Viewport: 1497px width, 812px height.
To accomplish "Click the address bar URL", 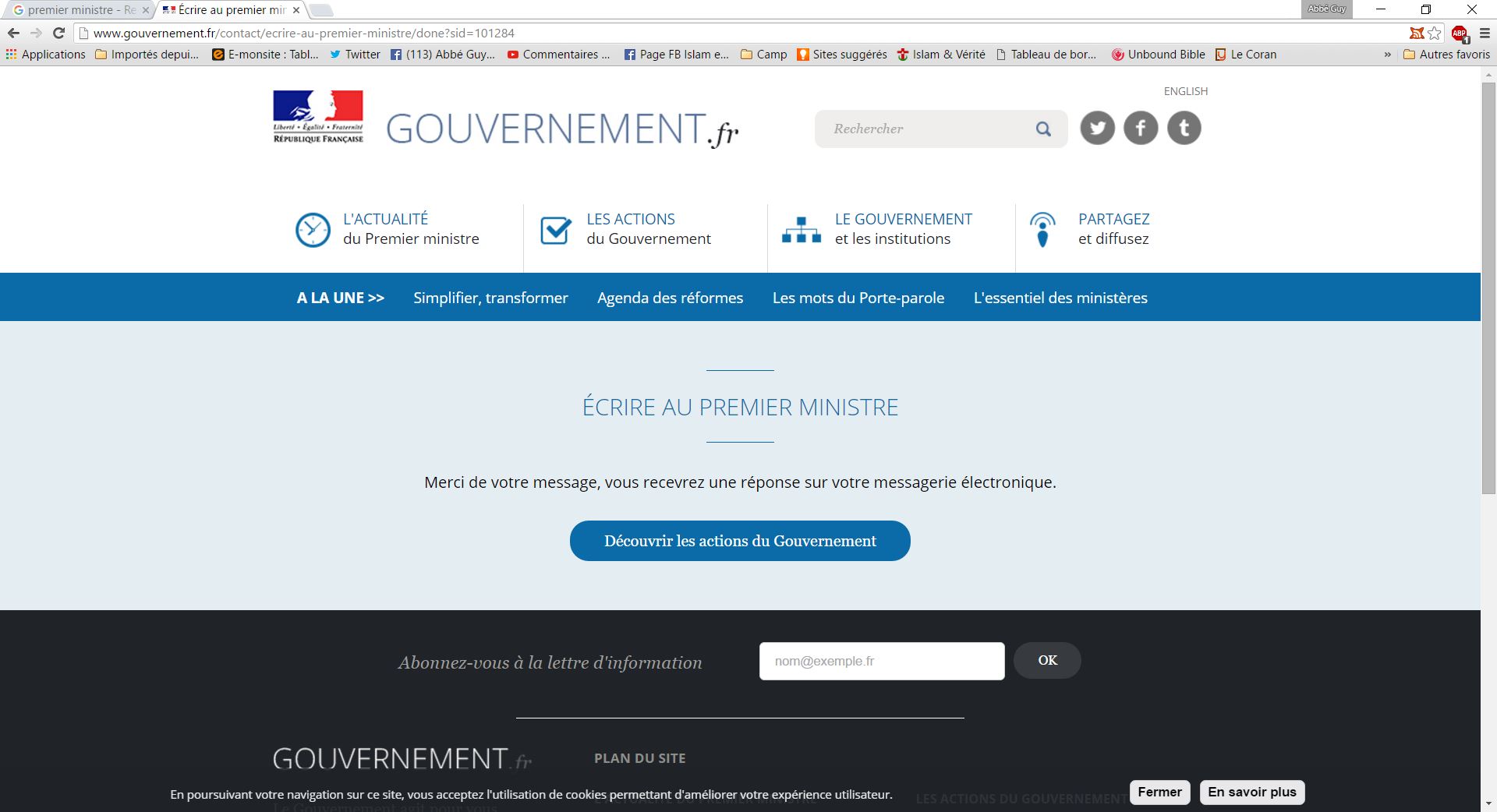I will [304, 33].
